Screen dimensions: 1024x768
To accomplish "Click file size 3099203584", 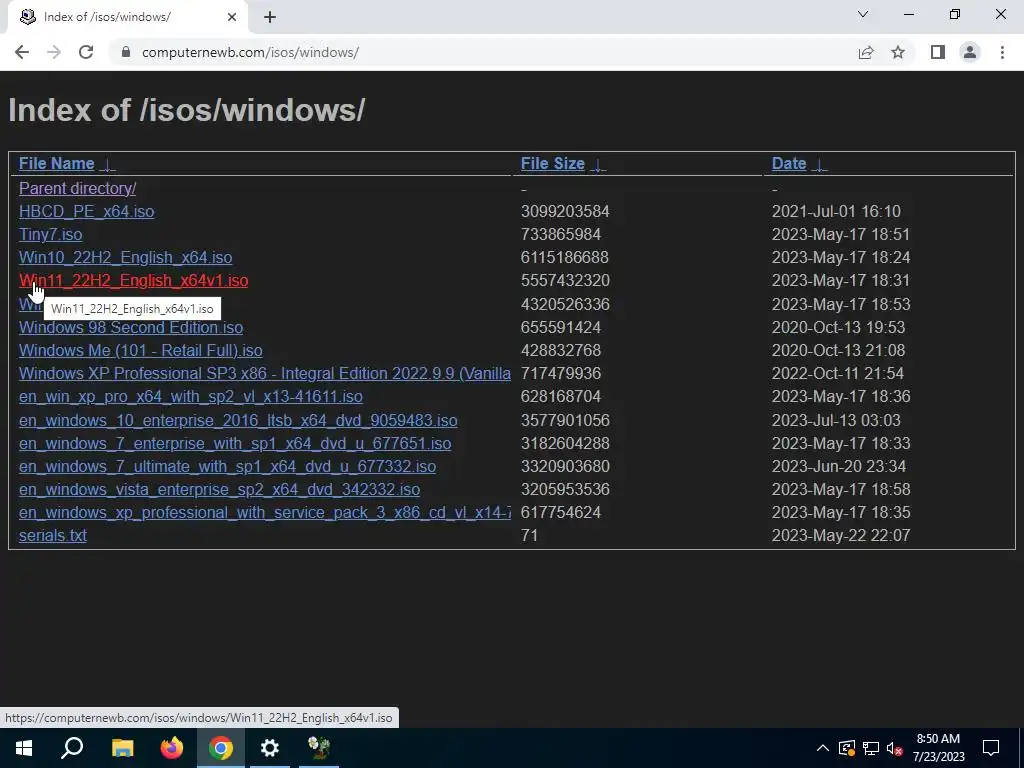I will [x=565, y=212].
